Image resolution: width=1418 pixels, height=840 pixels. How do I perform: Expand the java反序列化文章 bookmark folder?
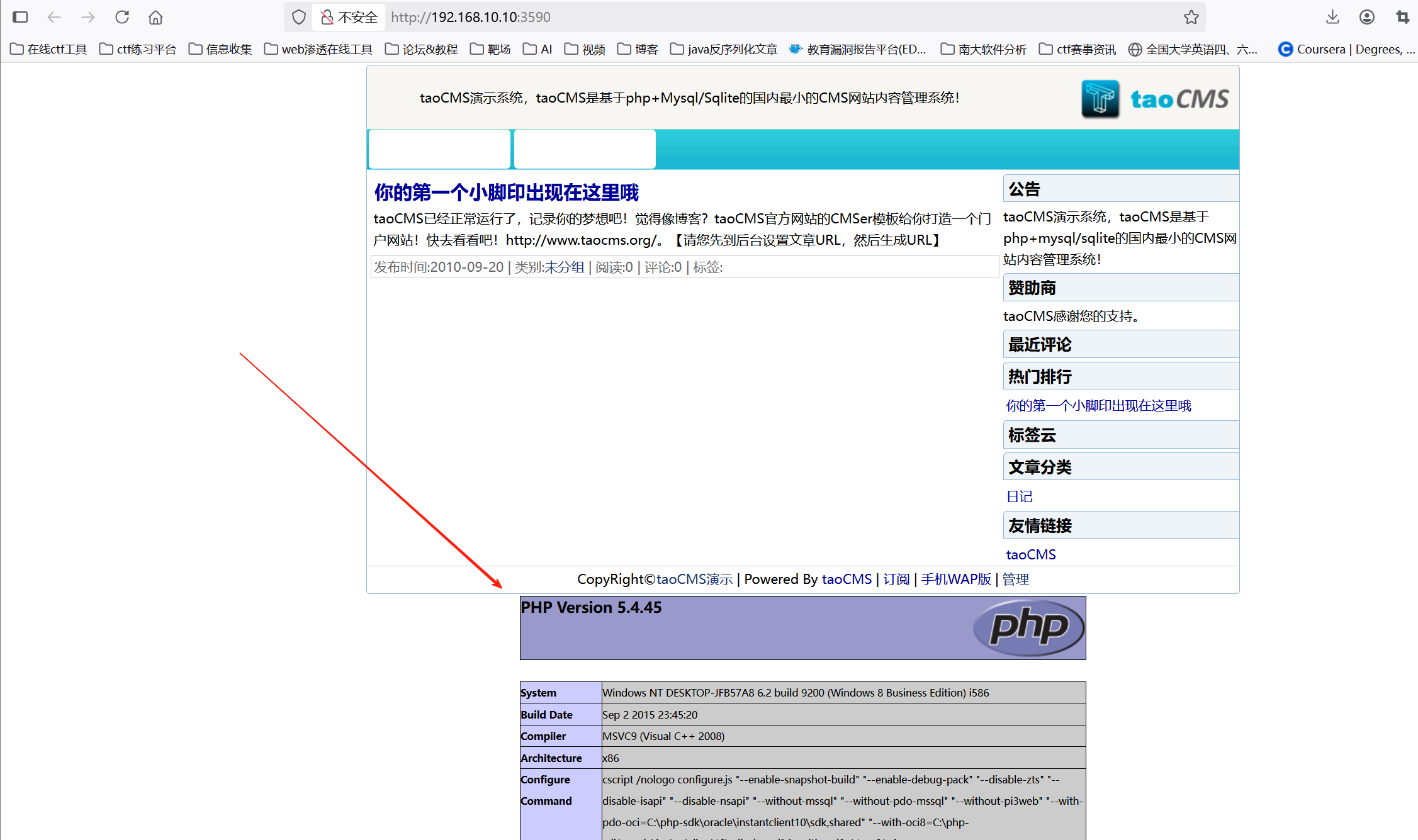(724, 49)
